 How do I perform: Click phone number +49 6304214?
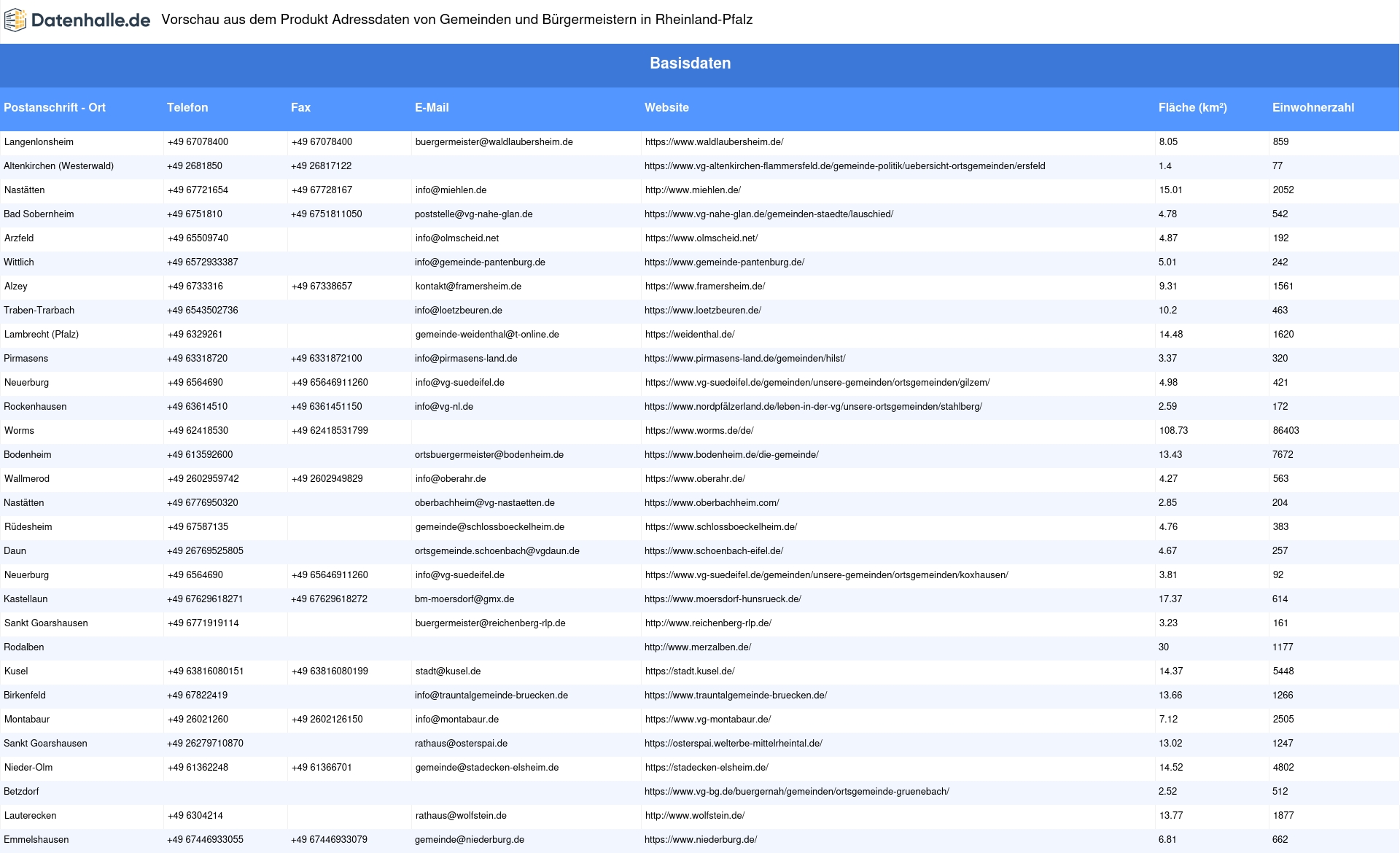point(195,816)
